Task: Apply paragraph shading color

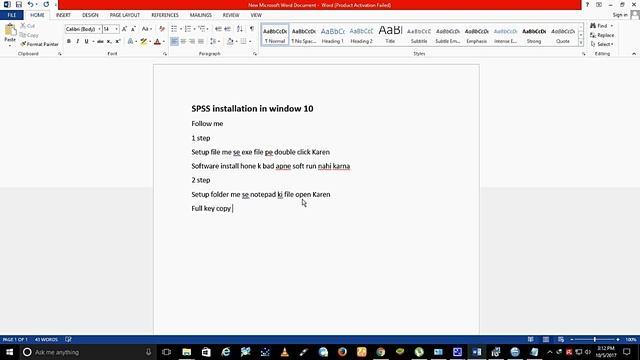Action: point(230,41)
